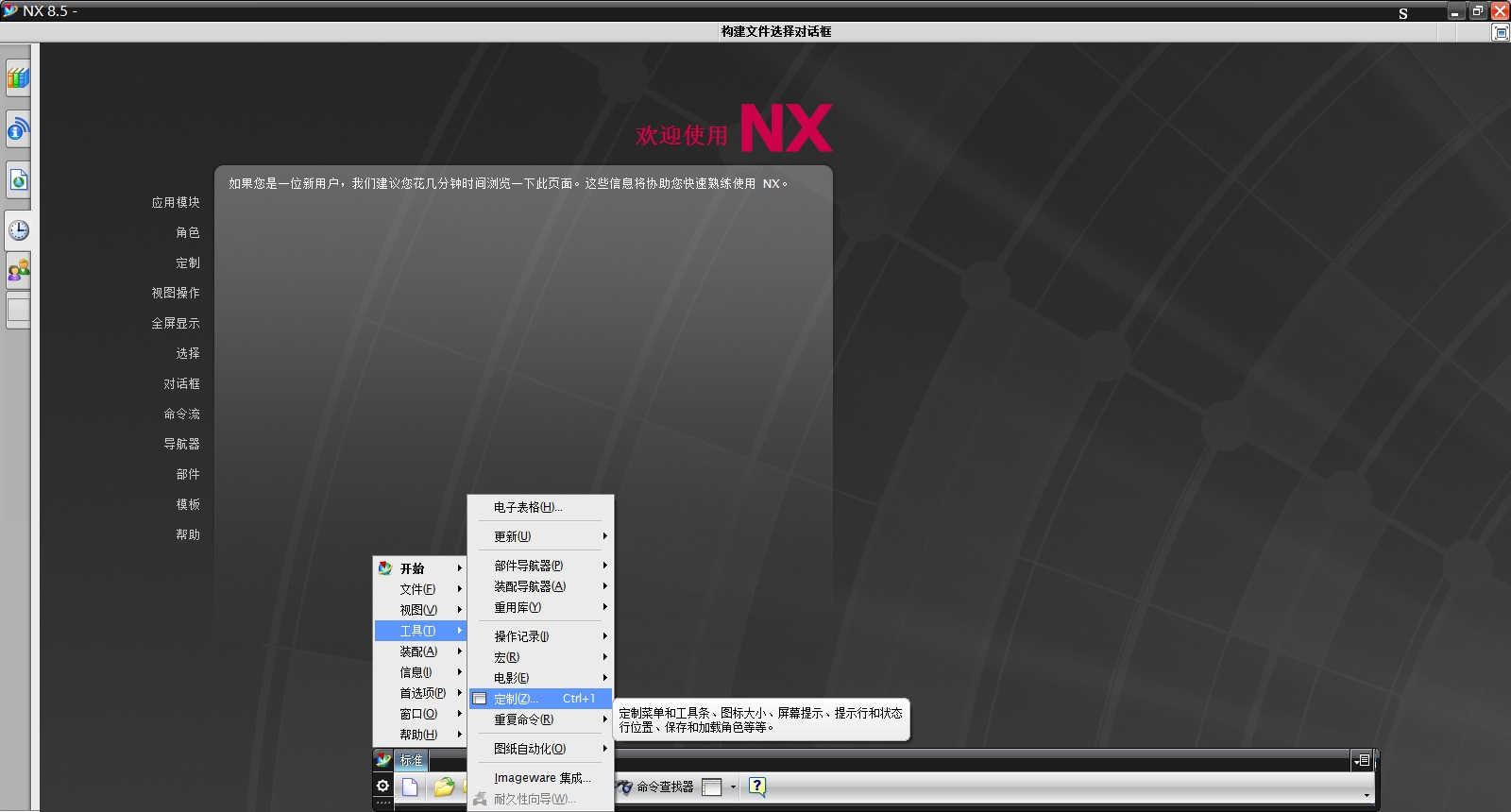Expand the 帮助(H) submenu
This screenshot has width=1511, height=812.
[420, 735]
